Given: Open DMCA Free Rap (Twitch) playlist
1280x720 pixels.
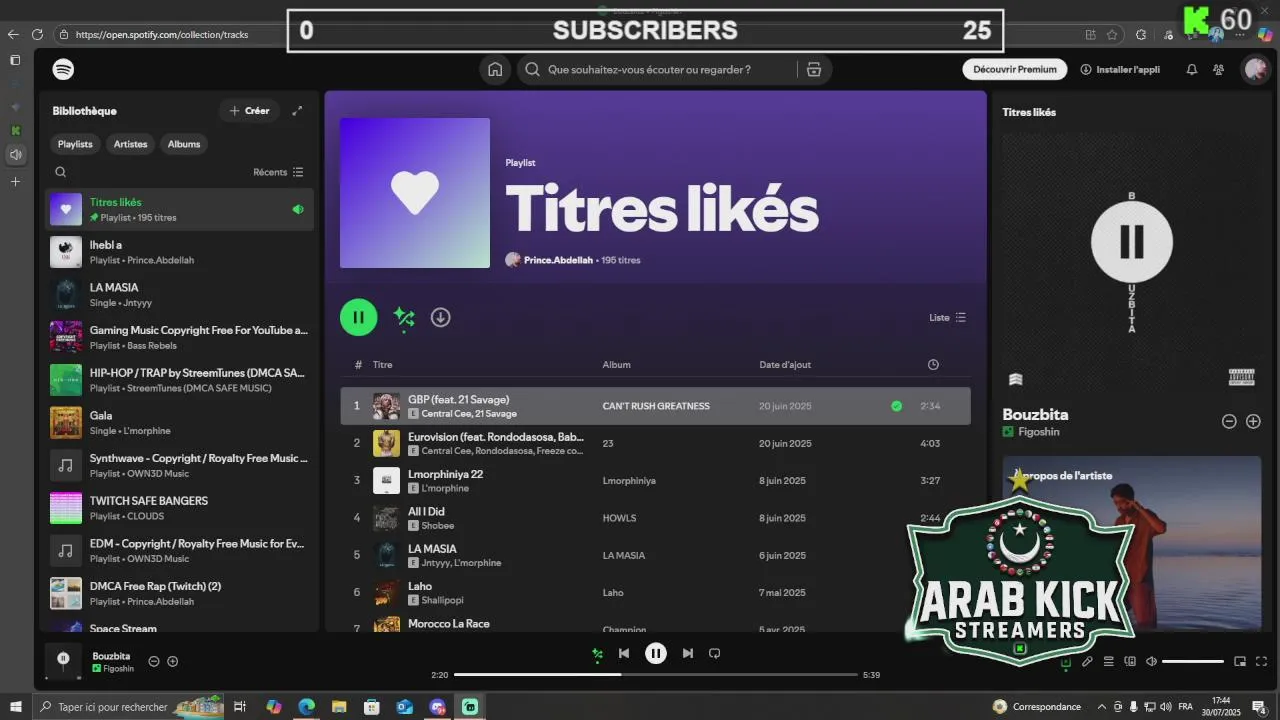Looking at the screenshot, I should pyautogui.click(x=180, y=593).
